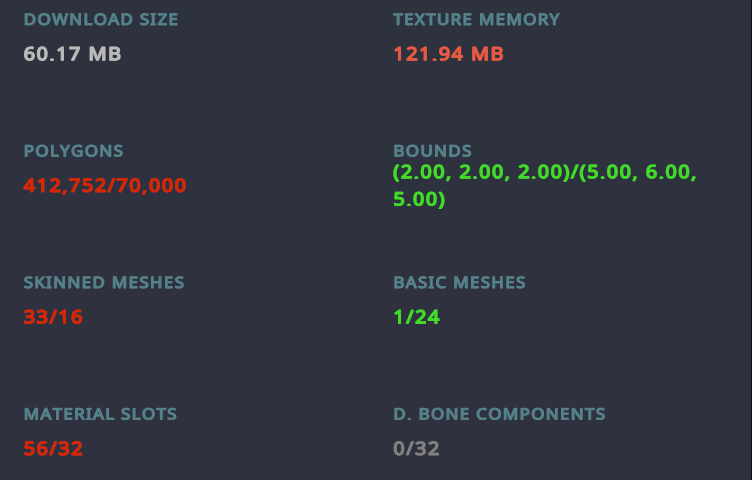Click the MB unit next to 60.17
752x480 pixels.
pyautogui.click(x=105, y=54)
